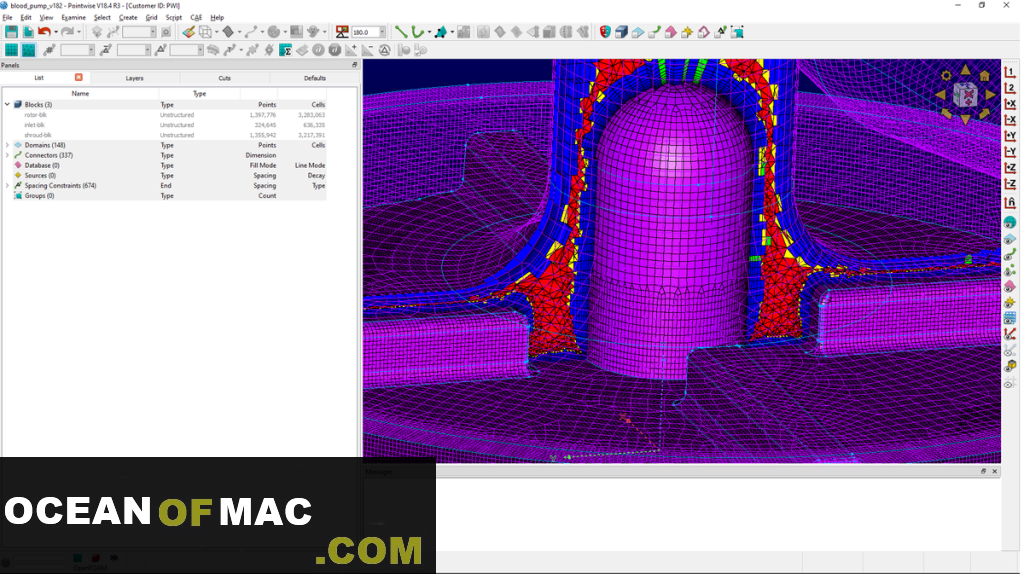Click the Undo arrow icon

(44, 32)
